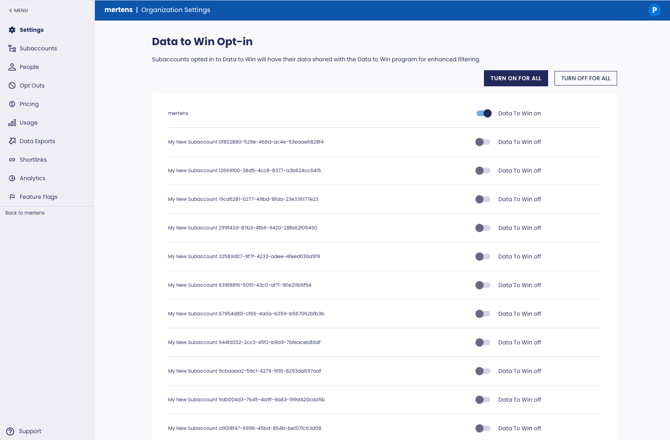Select subaccount name starting 639f88f6
The height and width of the screenshot is (440, 670).
tap(239, 285)
